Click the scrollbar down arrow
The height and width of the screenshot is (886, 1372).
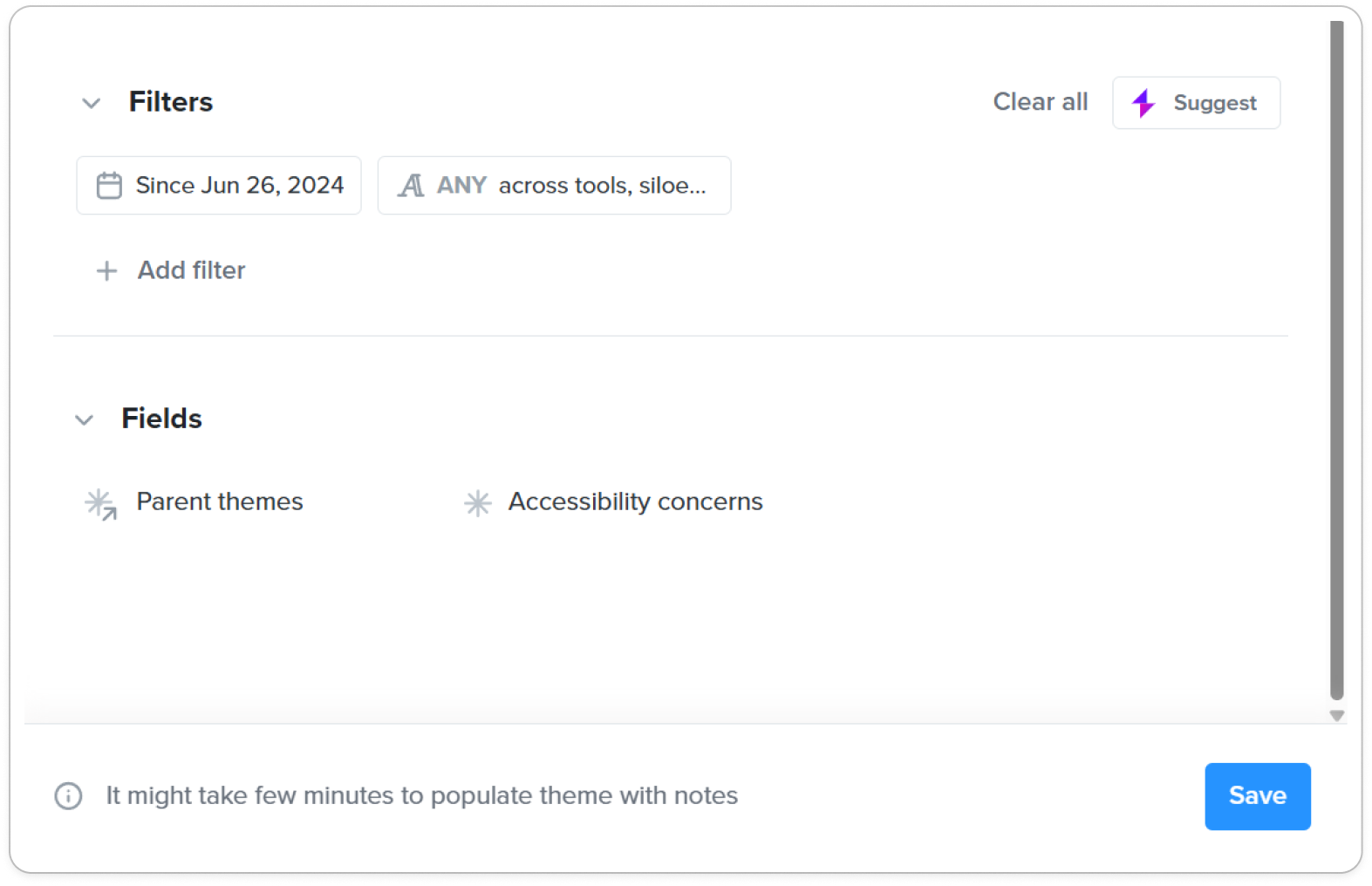1336,715
